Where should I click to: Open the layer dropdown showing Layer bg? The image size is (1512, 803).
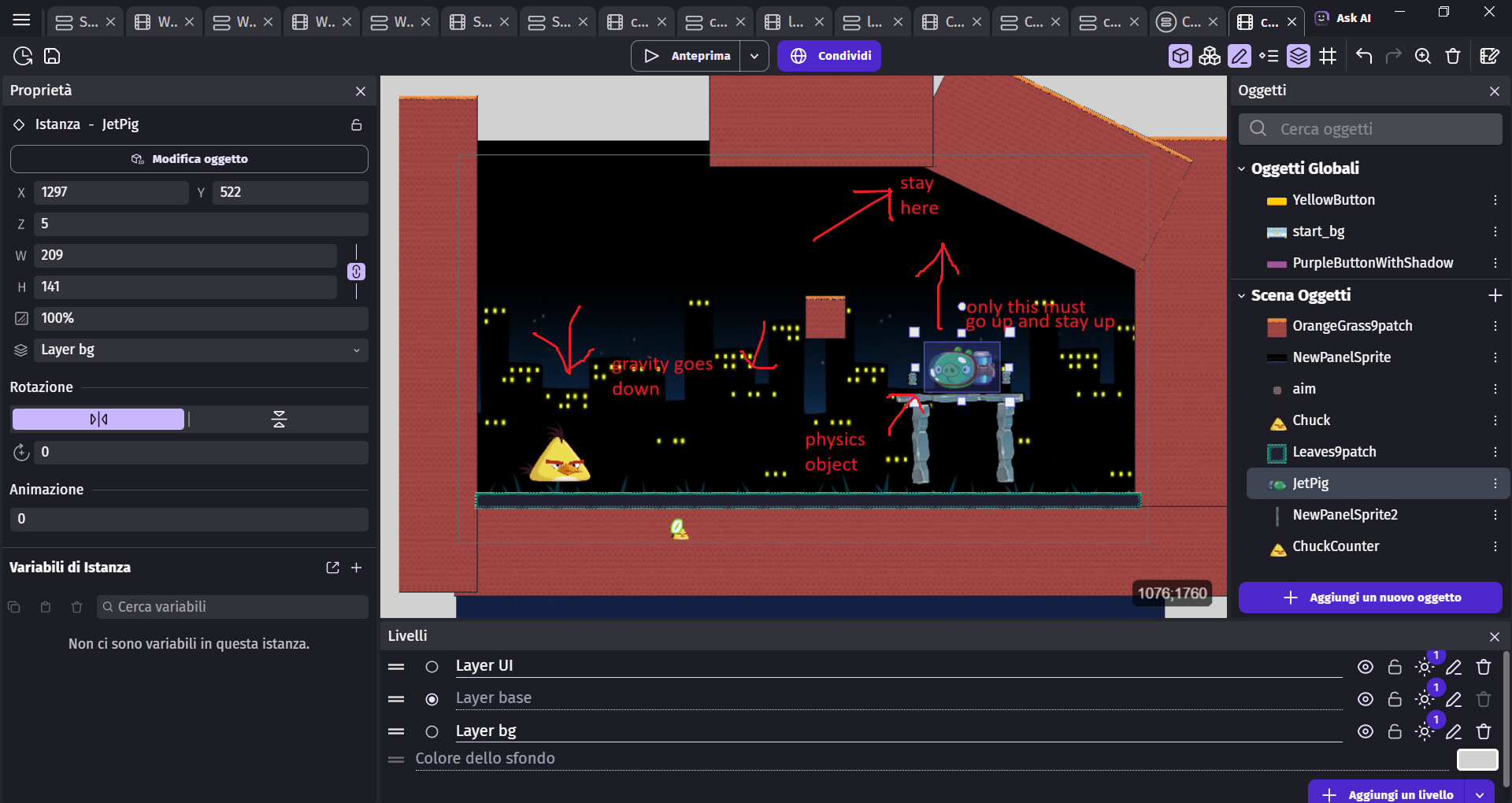(x=201, y=350)
